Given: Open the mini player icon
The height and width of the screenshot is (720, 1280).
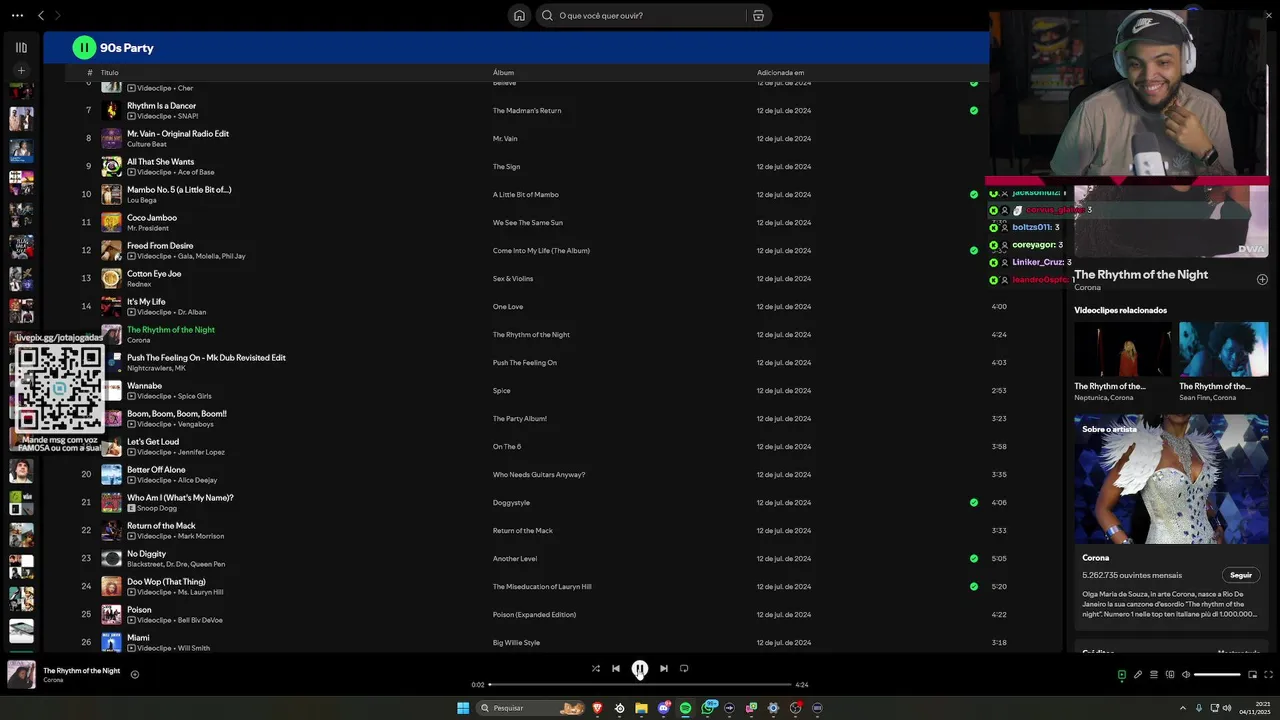Looking at the screenshot, I should coord(1252,674).
